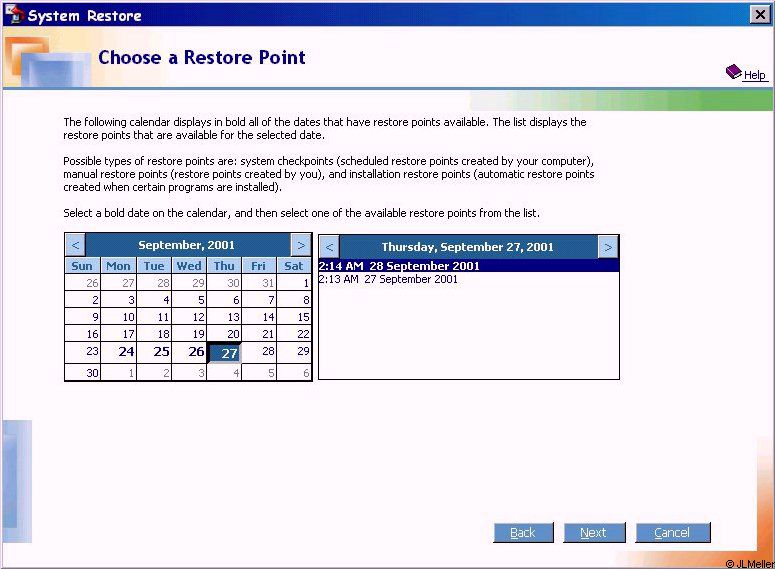Select bold date 25 on calendar
This screenshot has height=569, width=775.
coord(154,351)
